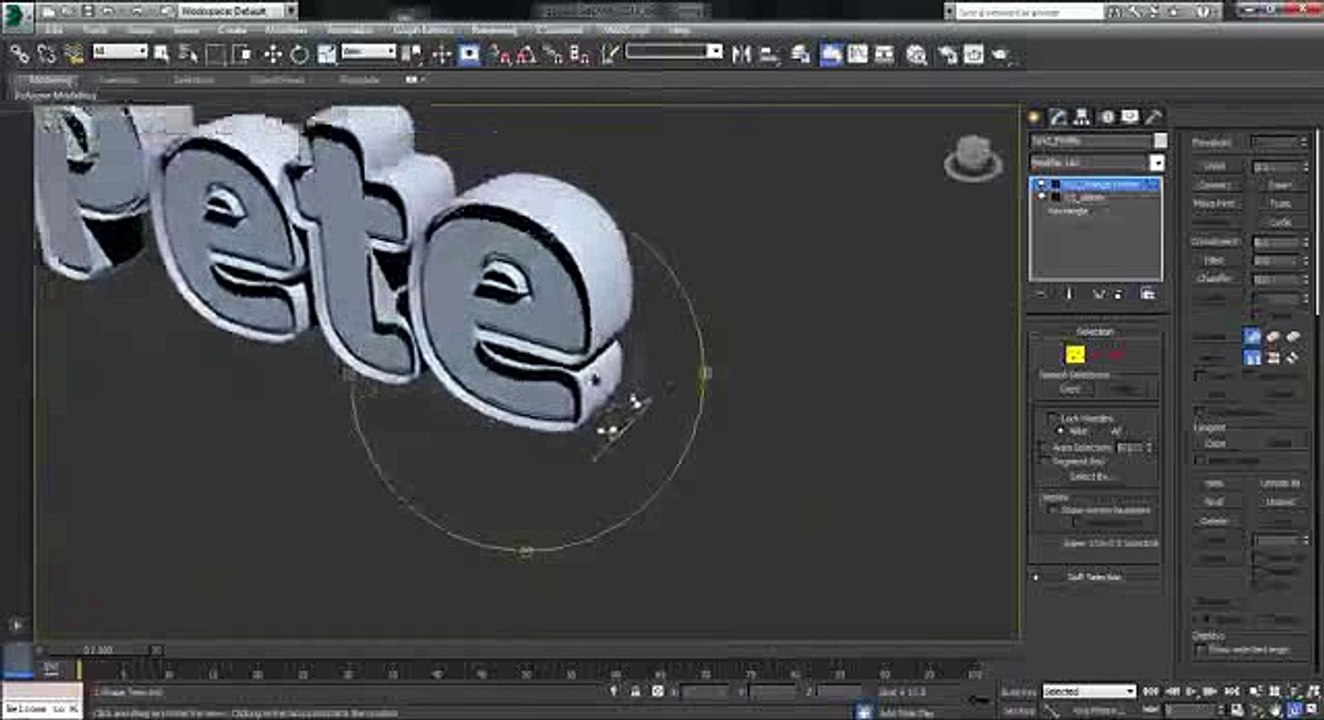1324x720 pixels.
Task: Open the Schematic View icon
Action: pyautogui.click(x=885, y=54)
